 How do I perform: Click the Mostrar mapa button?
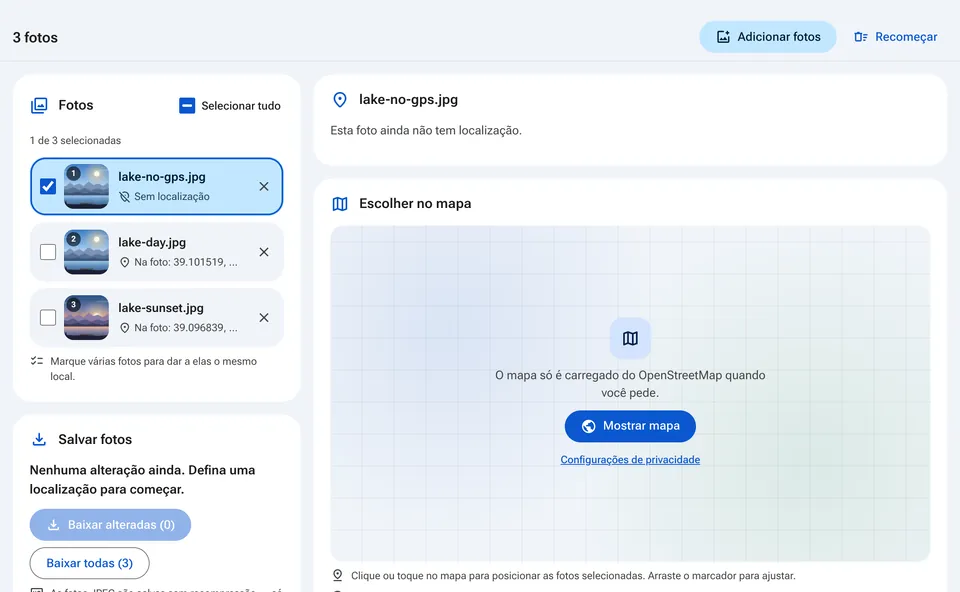pyautogui.click(x=630, y=426)
